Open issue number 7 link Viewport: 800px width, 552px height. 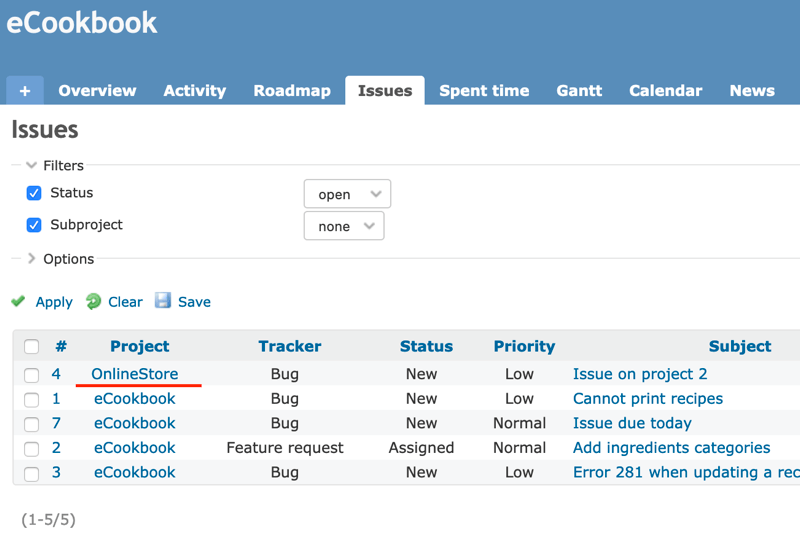(56, 423)
